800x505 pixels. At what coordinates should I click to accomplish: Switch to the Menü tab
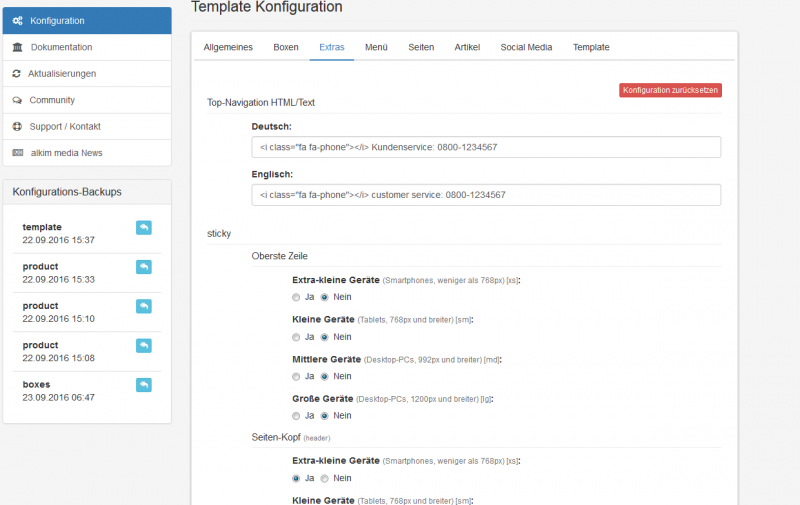[376, 47]
